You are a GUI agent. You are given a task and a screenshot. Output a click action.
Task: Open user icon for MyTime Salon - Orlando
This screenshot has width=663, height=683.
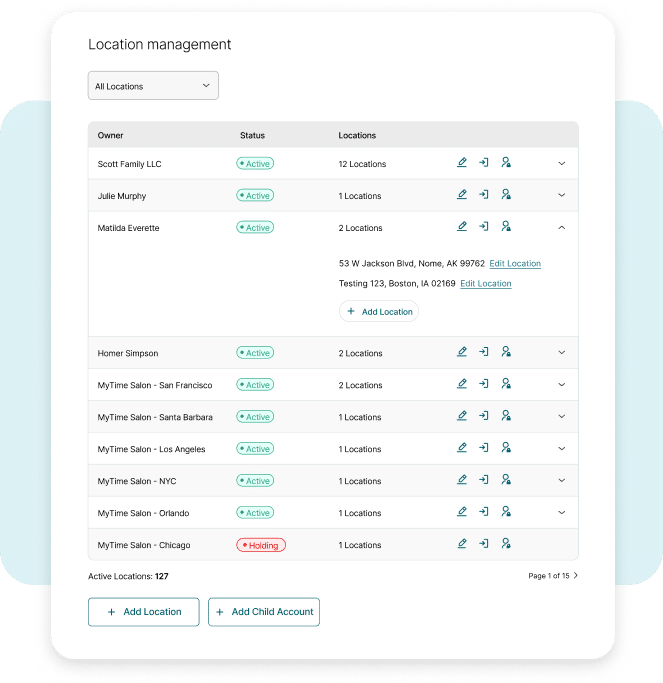click(x=506, y=512)
